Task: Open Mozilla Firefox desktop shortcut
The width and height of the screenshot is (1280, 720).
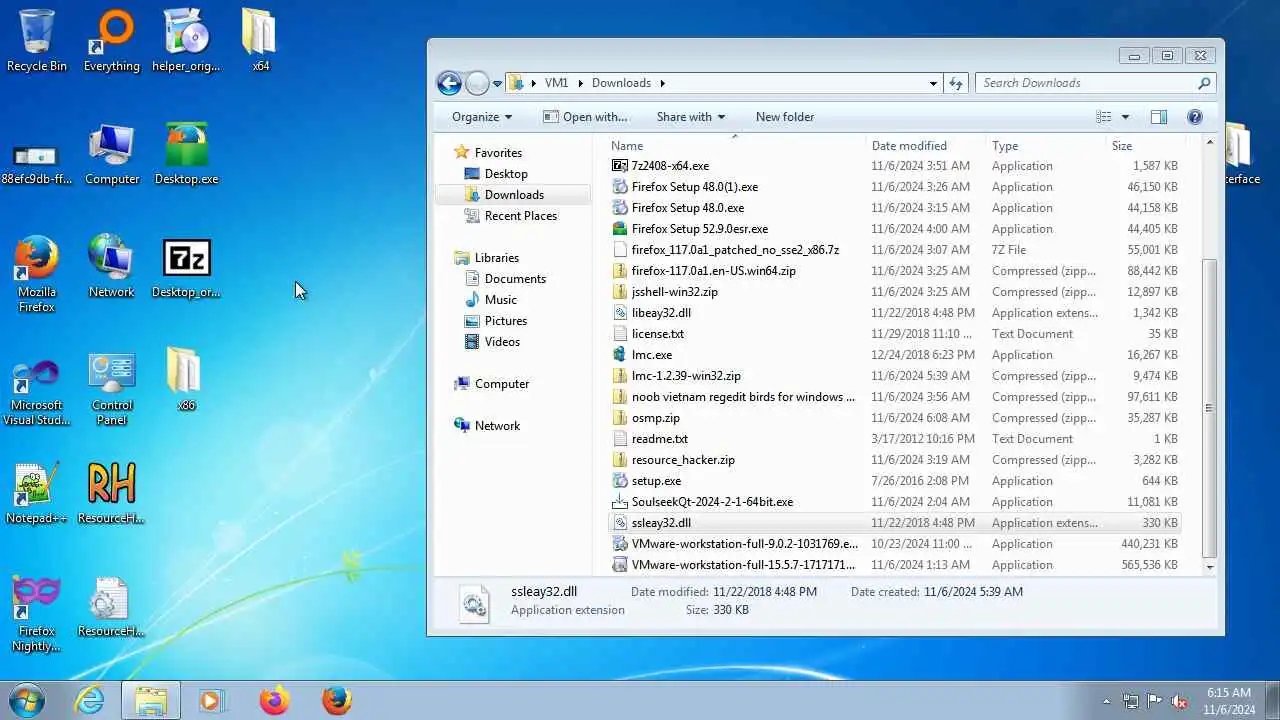Action: (37, 274)
